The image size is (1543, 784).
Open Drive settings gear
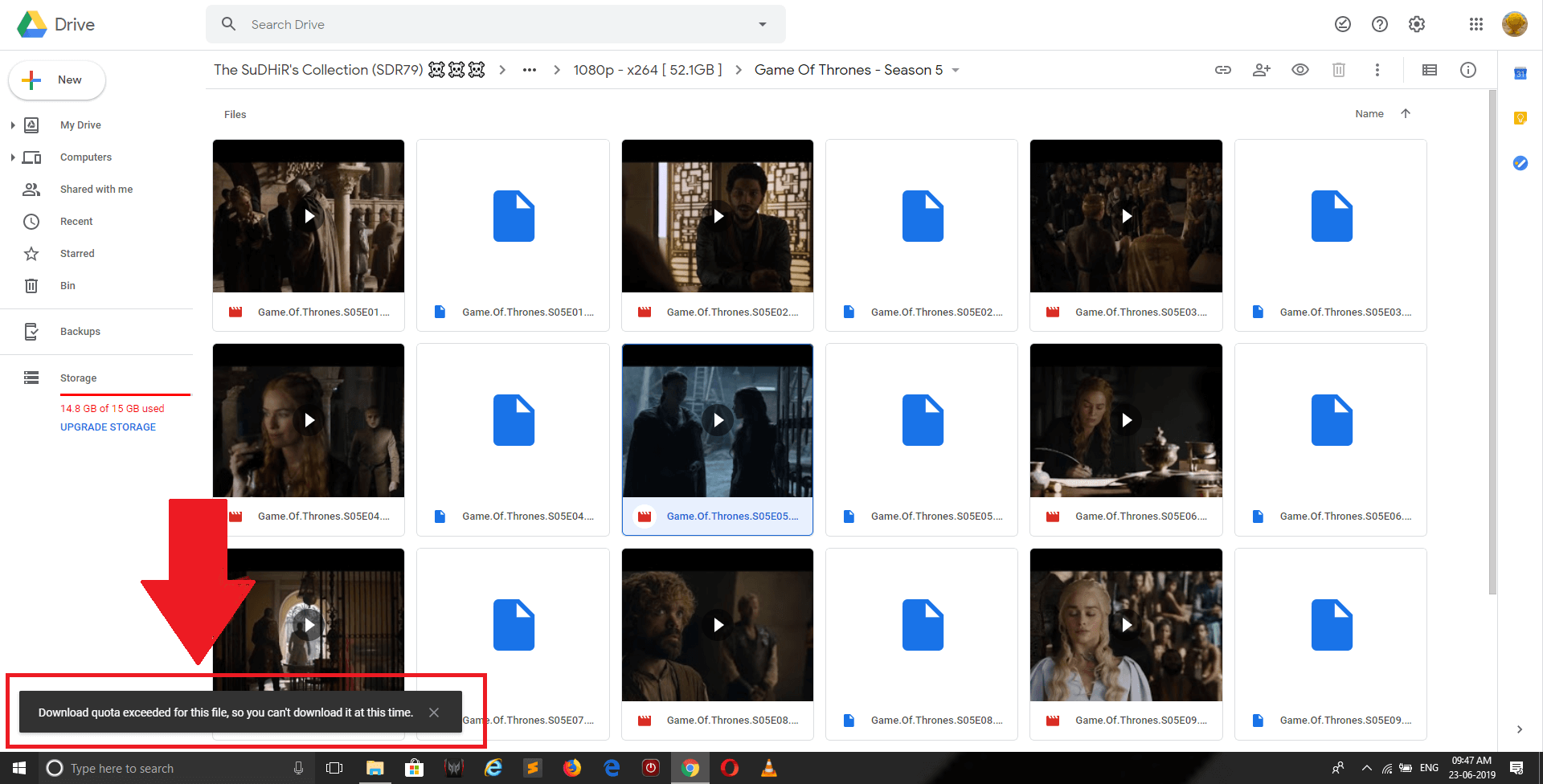coord(1417,24)
